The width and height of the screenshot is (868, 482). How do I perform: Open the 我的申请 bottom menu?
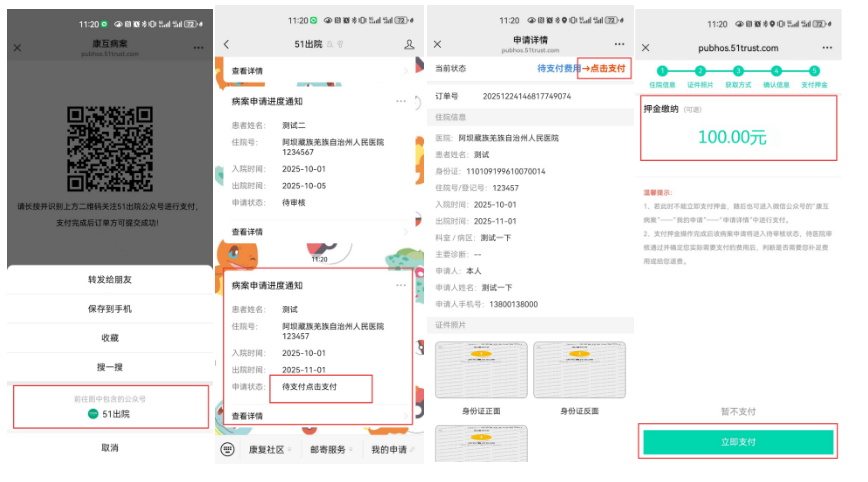point(388,450)
